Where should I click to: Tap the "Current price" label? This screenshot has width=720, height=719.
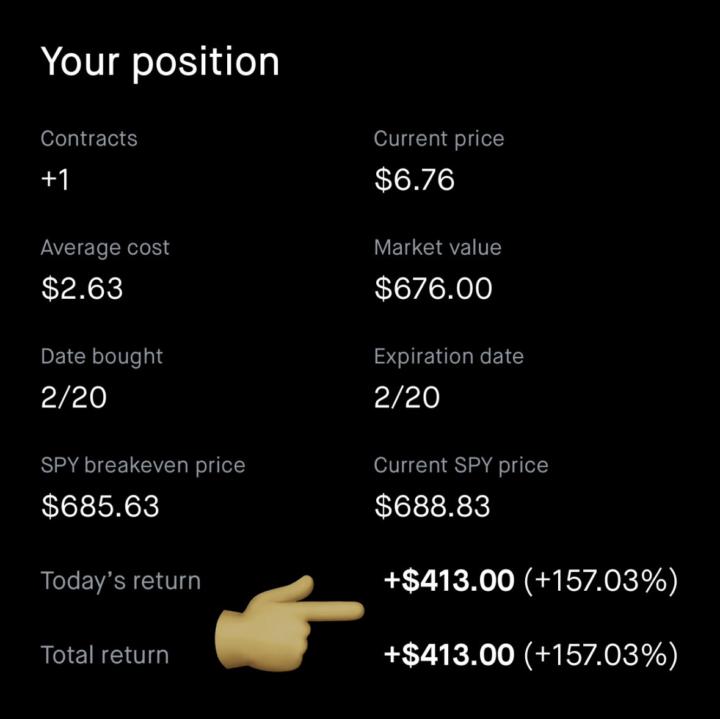pyautogui.click(x=438, y=139)
